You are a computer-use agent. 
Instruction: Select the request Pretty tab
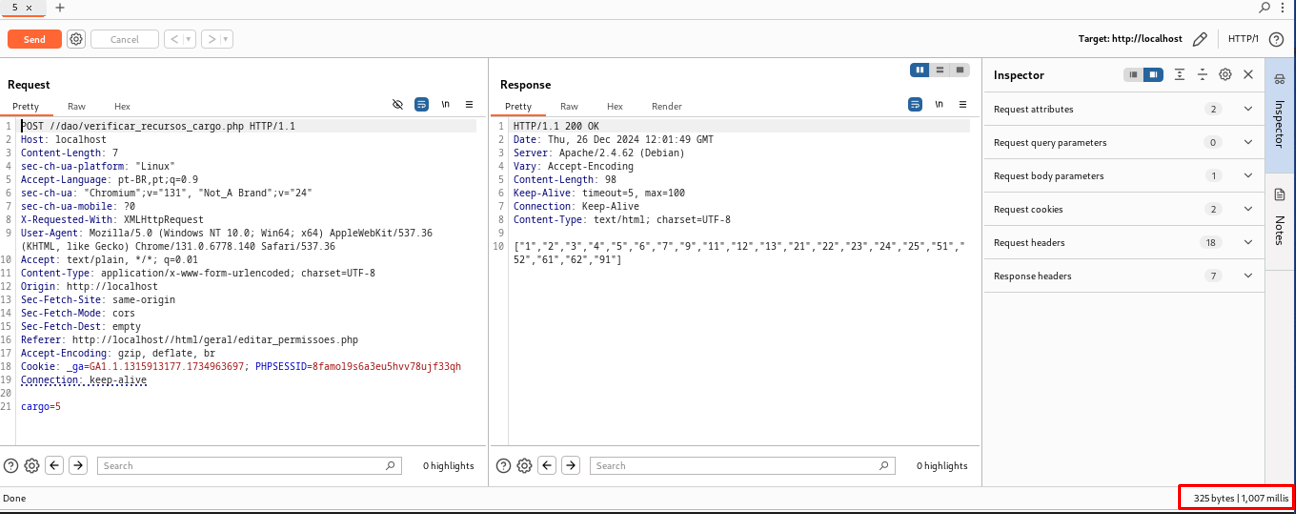pos(26,106)
